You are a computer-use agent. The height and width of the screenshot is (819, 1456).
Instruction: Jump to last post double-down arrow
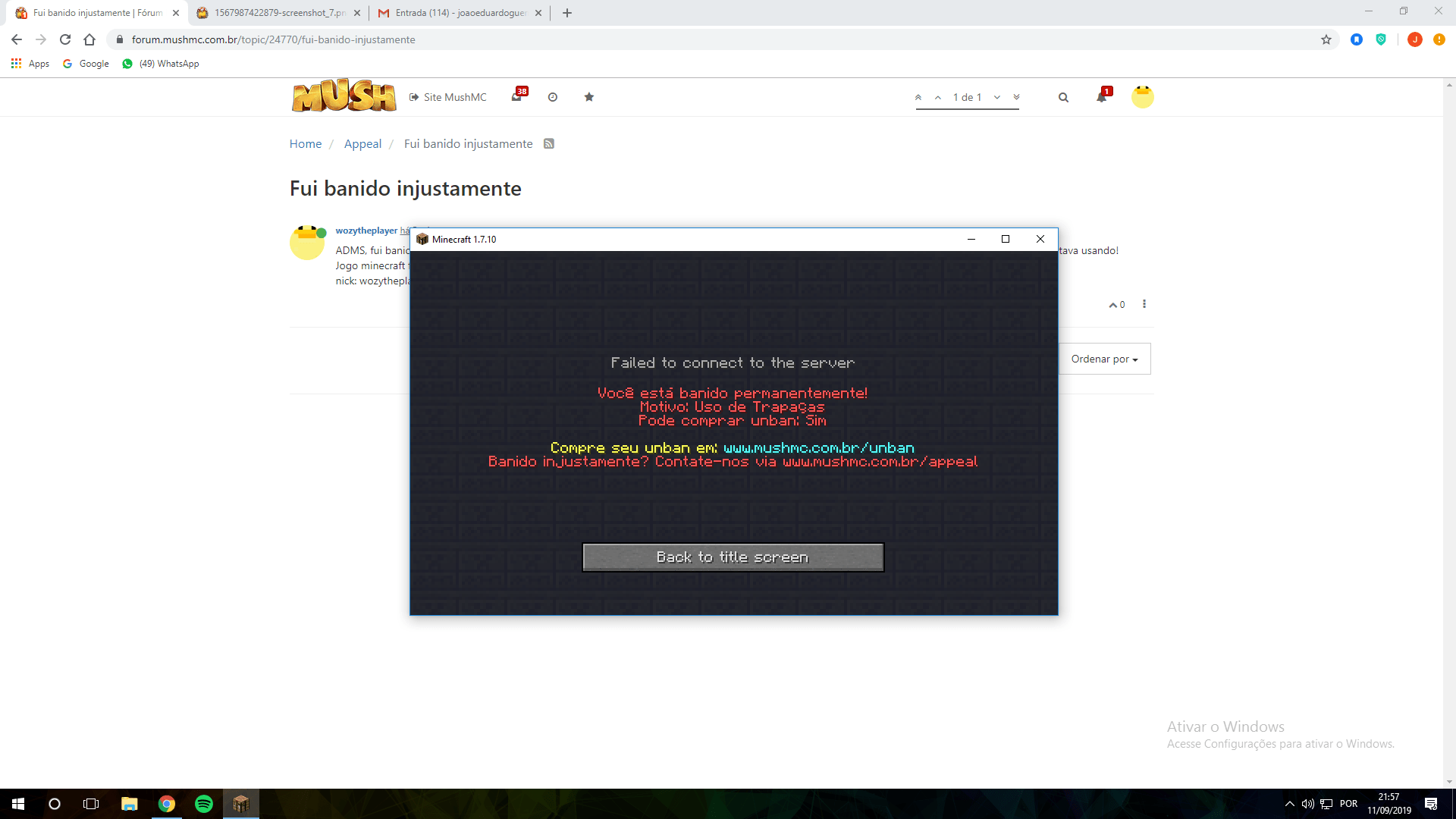click(x=1017, y=97)
